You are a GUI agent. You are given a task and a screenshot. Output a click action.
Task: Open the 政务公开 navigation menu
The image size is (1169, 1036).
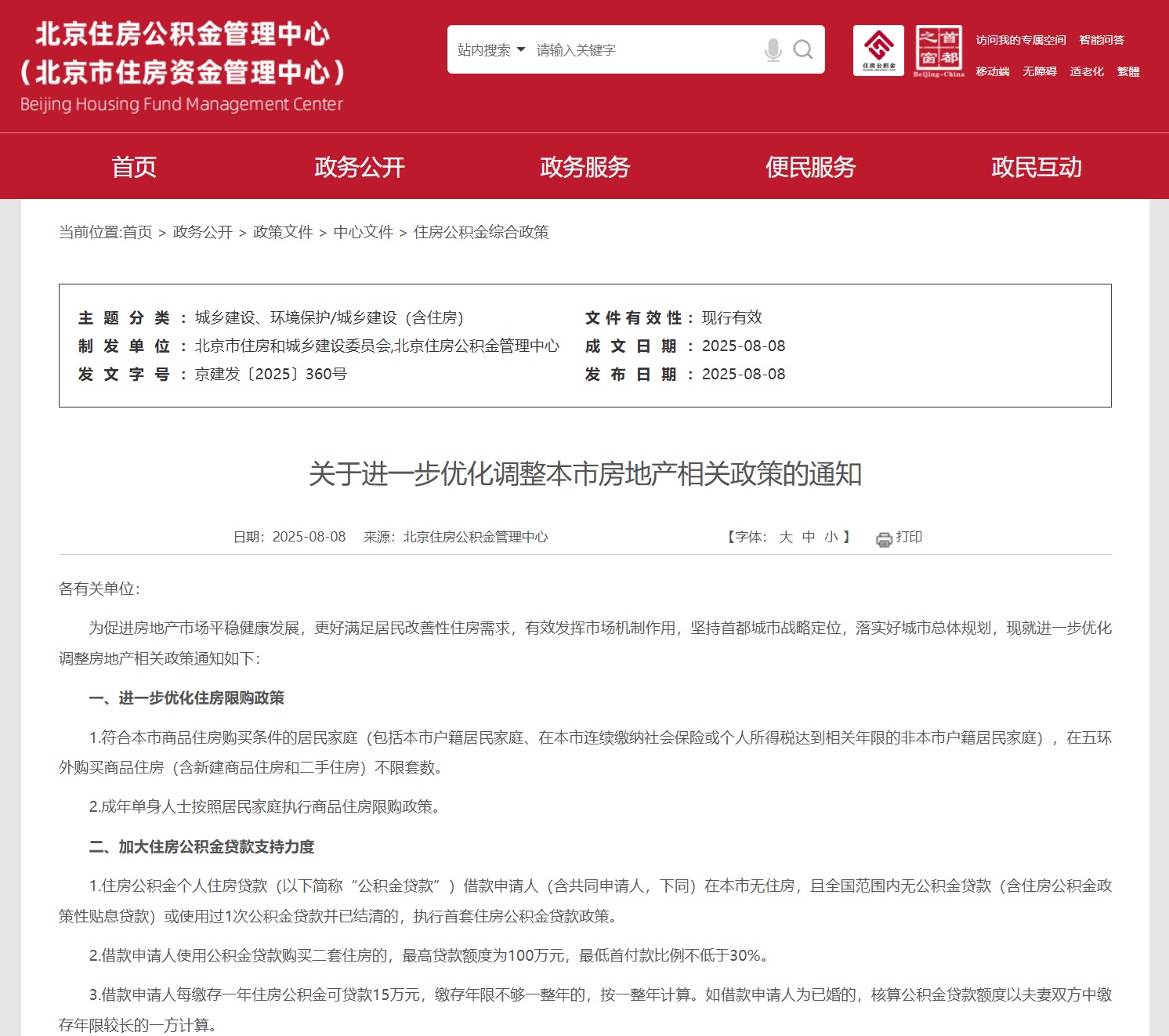(x=359, y=166)
